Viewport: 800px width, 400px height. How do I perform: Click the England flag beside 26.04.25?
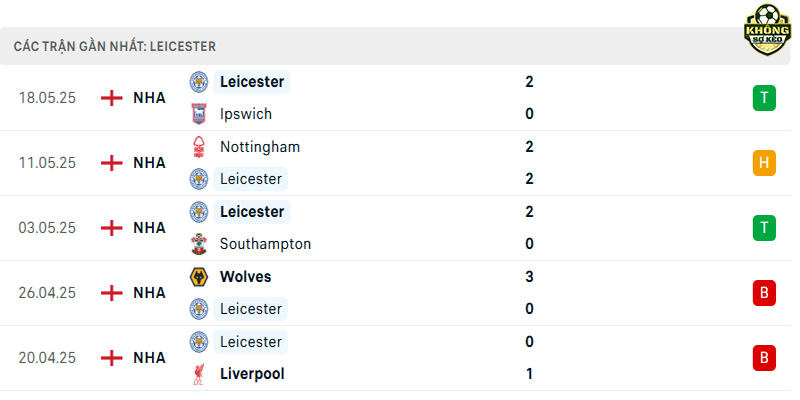111,293
